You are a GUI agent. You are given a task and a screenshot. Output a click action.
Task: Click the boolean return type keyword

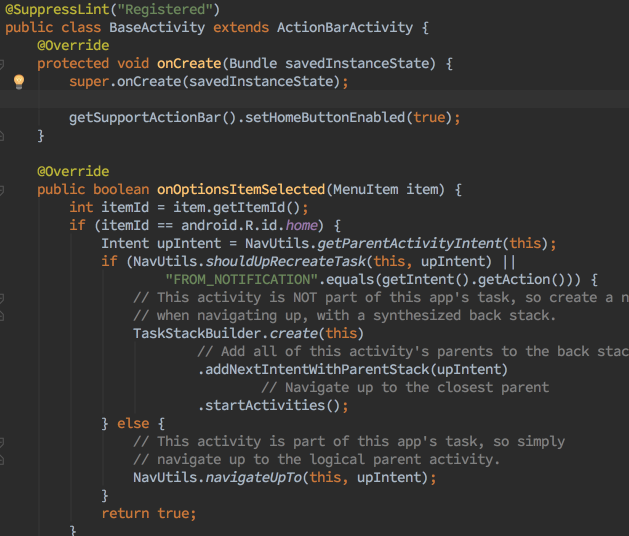click(121, 189)
